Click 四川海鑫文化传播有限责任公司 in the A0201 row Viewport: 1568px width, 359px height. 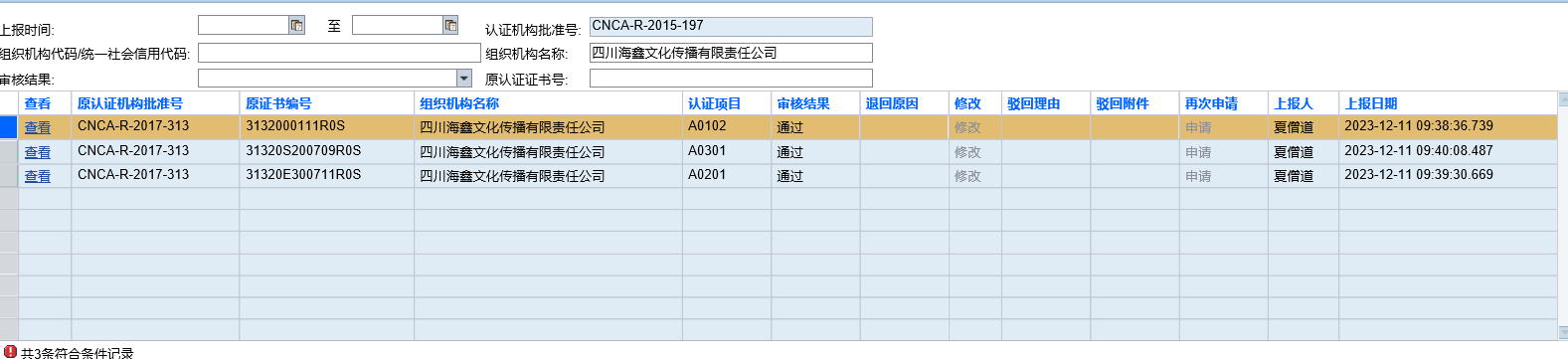point(512,176)
